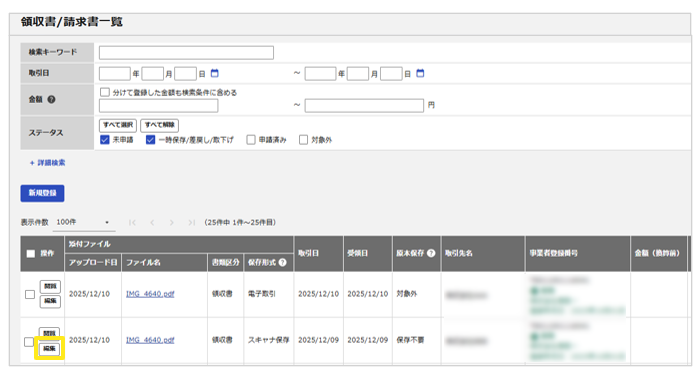
Task: Focus the start 取引日 month field
Action: coord(153,74)
